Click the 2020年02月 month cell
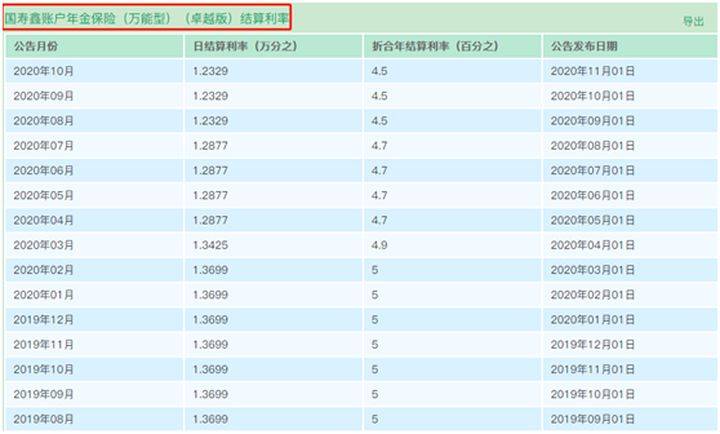Viewport: 720px width, 434px height. click(x=44, y=270)
